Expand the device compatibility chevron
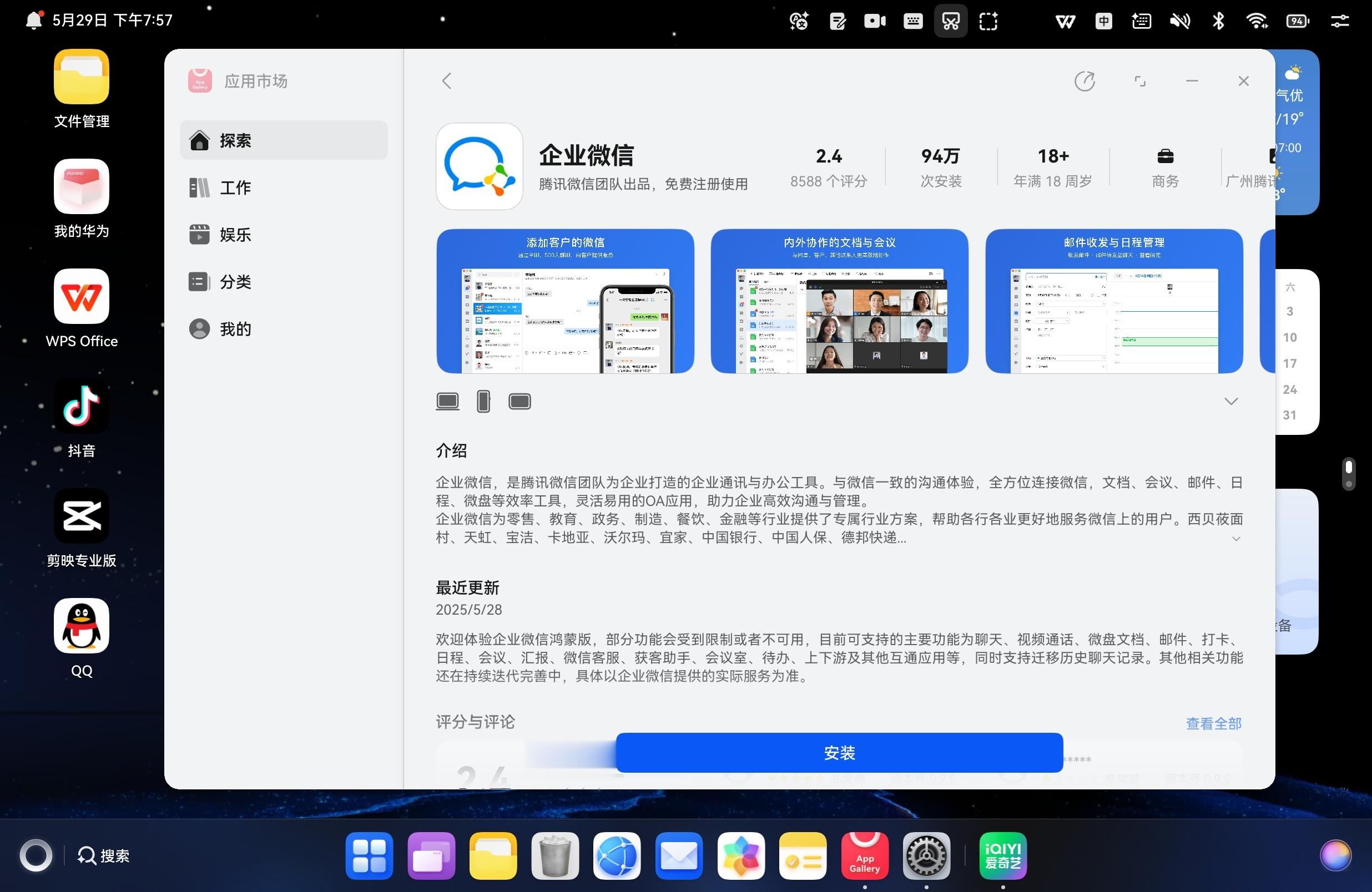The height and width of the screenshot is (892, 1372). pos(1231,401)
